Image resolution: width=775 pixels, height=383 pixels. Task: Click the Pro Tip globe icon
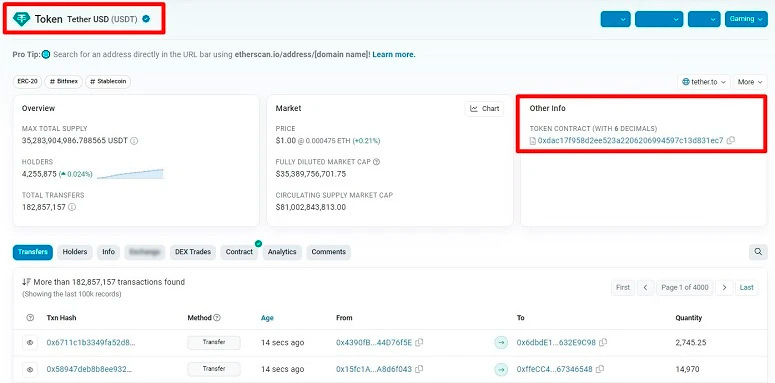(x=46, y=54)
